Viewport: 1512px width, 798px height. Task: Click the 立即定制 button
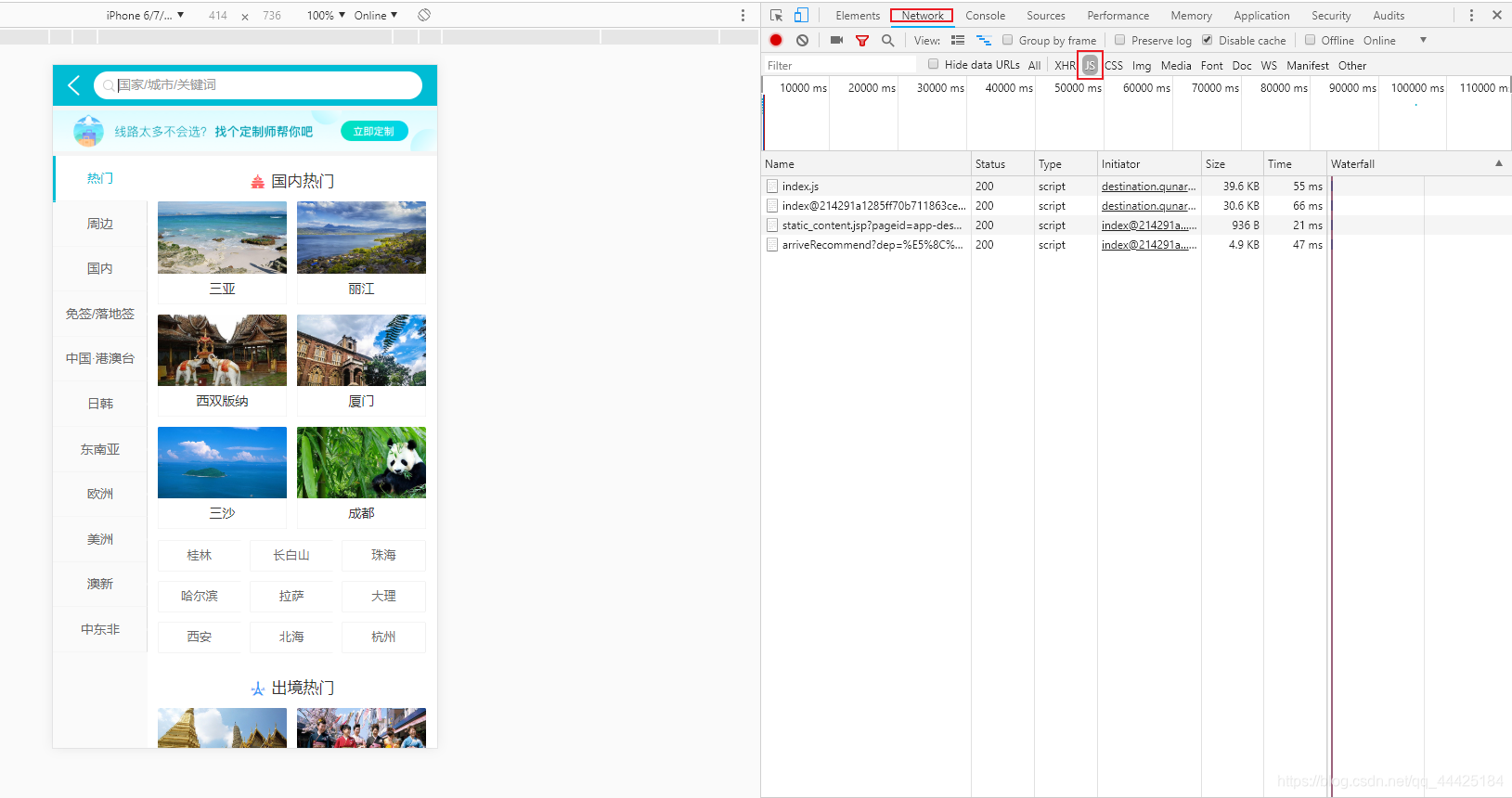(374, 131)
